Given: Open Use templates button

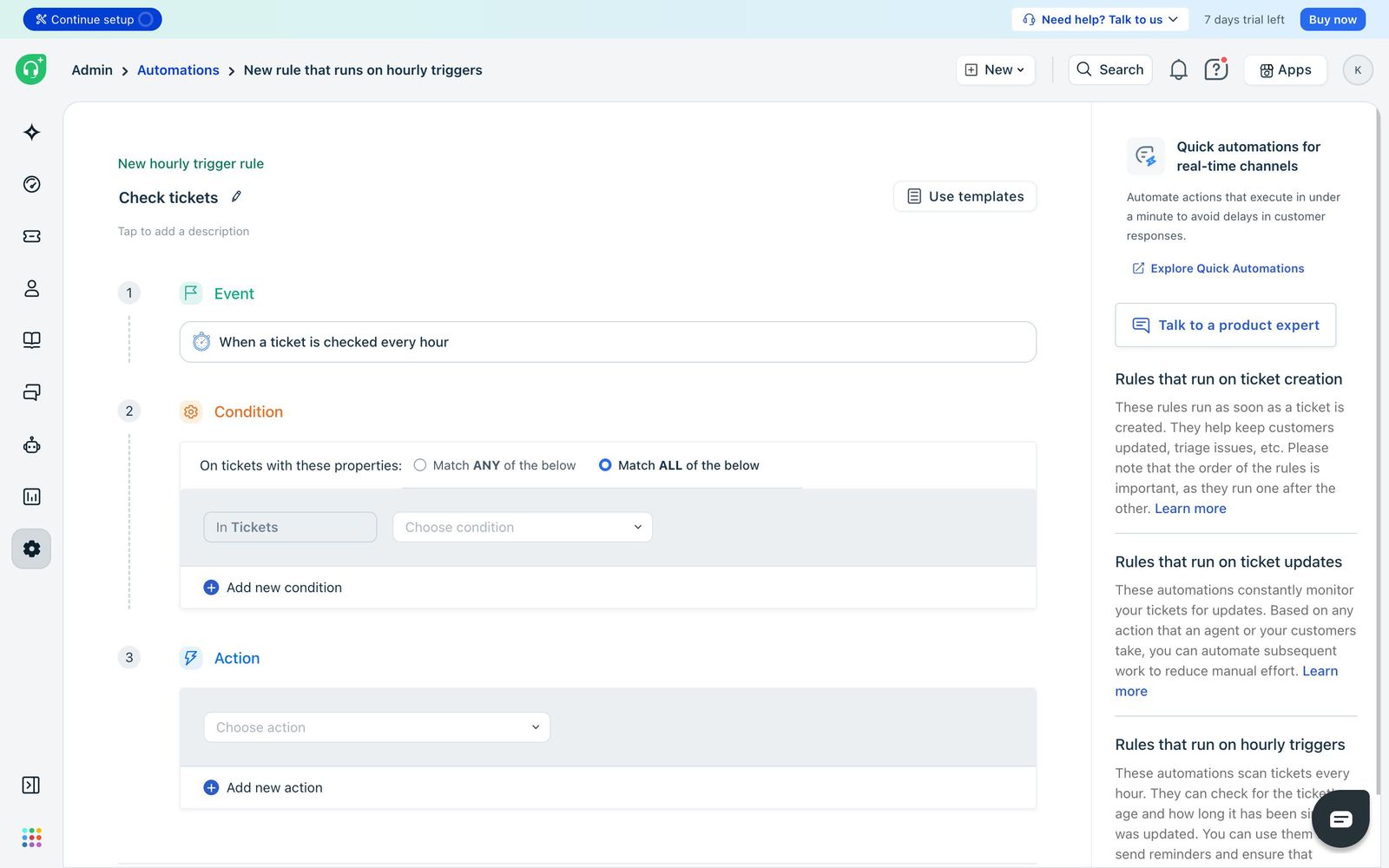Looking at the screenshot, I should pyautogui.click(x=964, y=196).
